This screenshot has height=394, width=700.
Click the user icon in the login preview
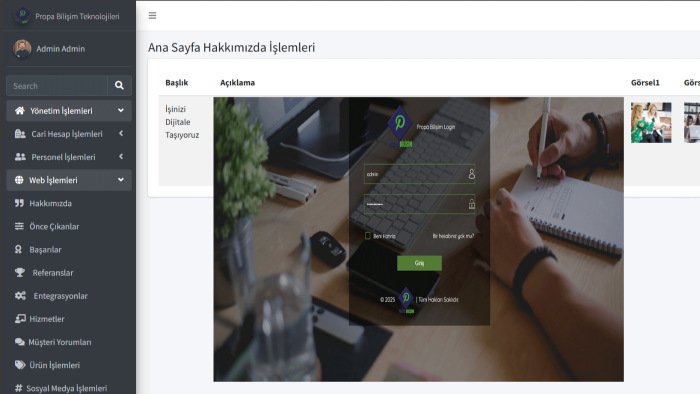[471, 174]
